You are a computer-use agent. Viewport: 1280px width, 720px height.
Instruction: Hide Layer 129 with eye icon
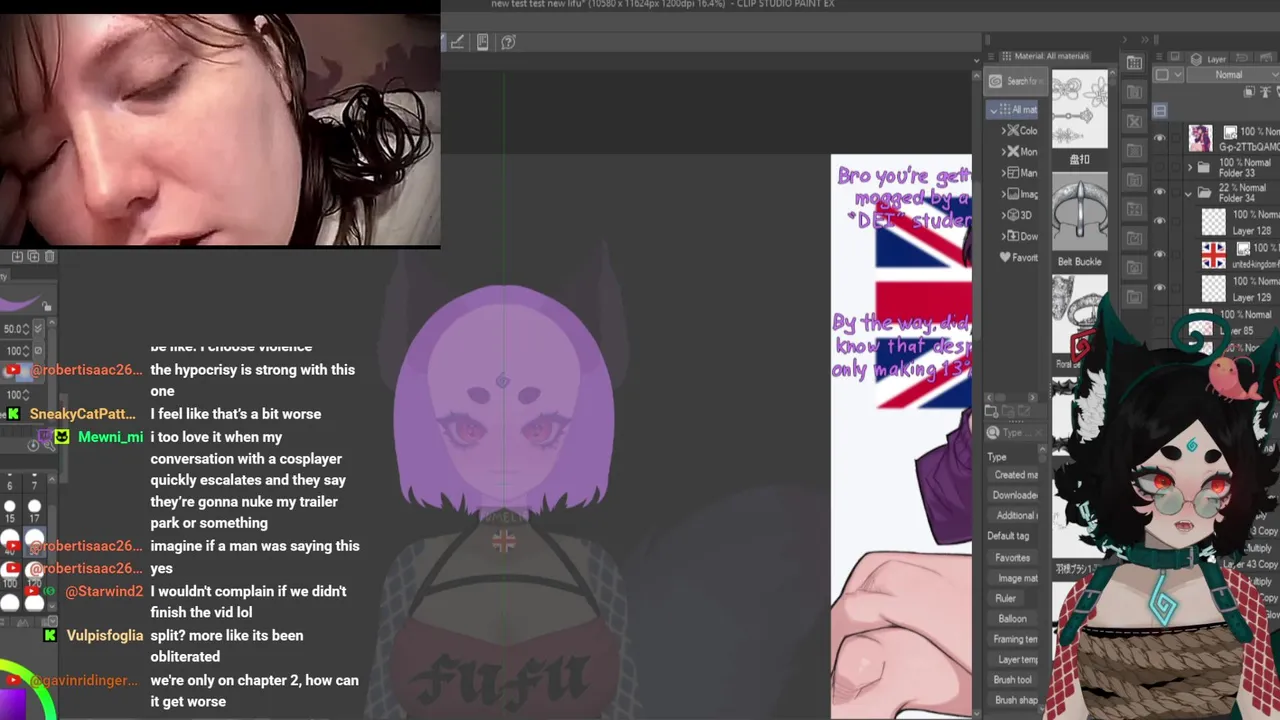point(1160,289)
